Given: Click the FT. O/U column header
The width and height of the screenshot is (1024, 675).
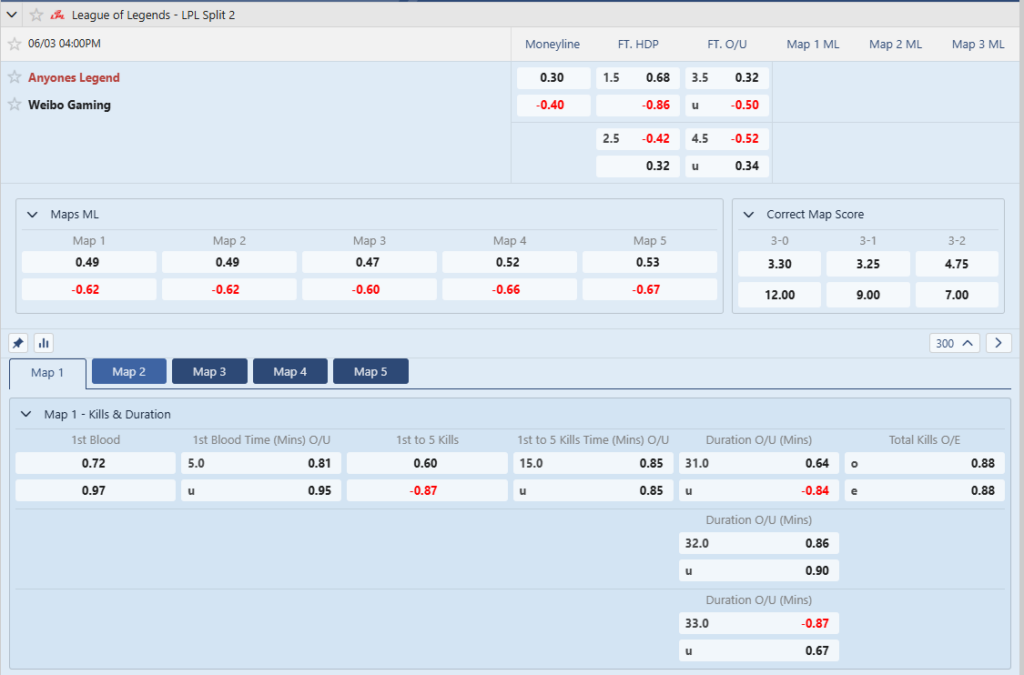Looking at the screenshot, I should [x=727, y=44].
